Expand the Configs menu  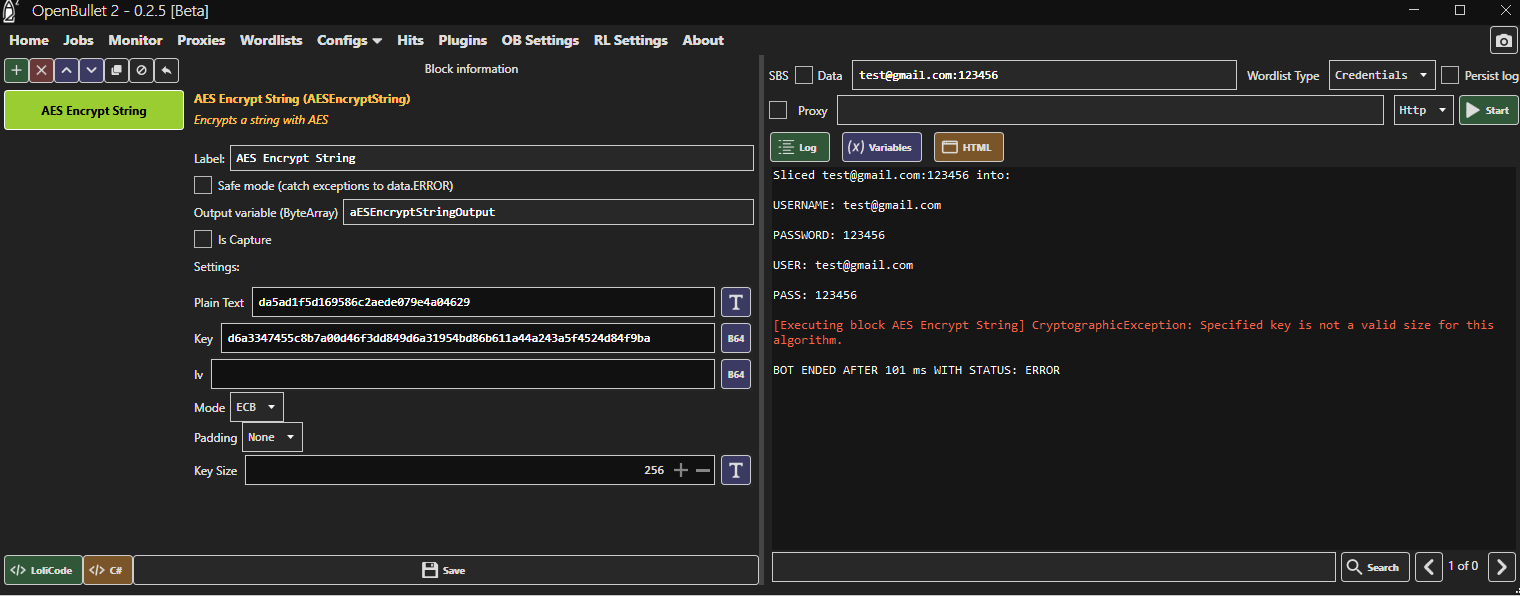click(x=349, y=40)
